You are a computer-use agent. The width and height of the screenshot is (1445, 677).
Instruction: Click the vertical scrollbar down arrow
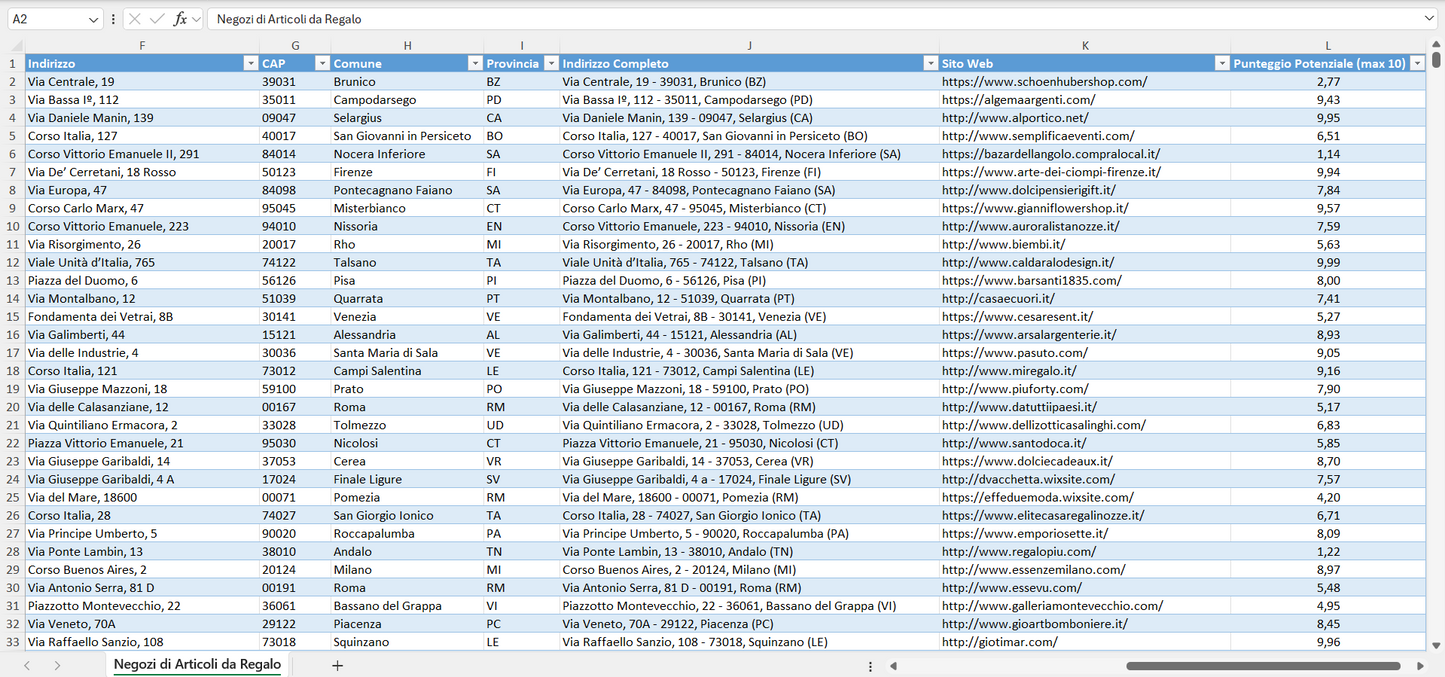(1437, 645)
